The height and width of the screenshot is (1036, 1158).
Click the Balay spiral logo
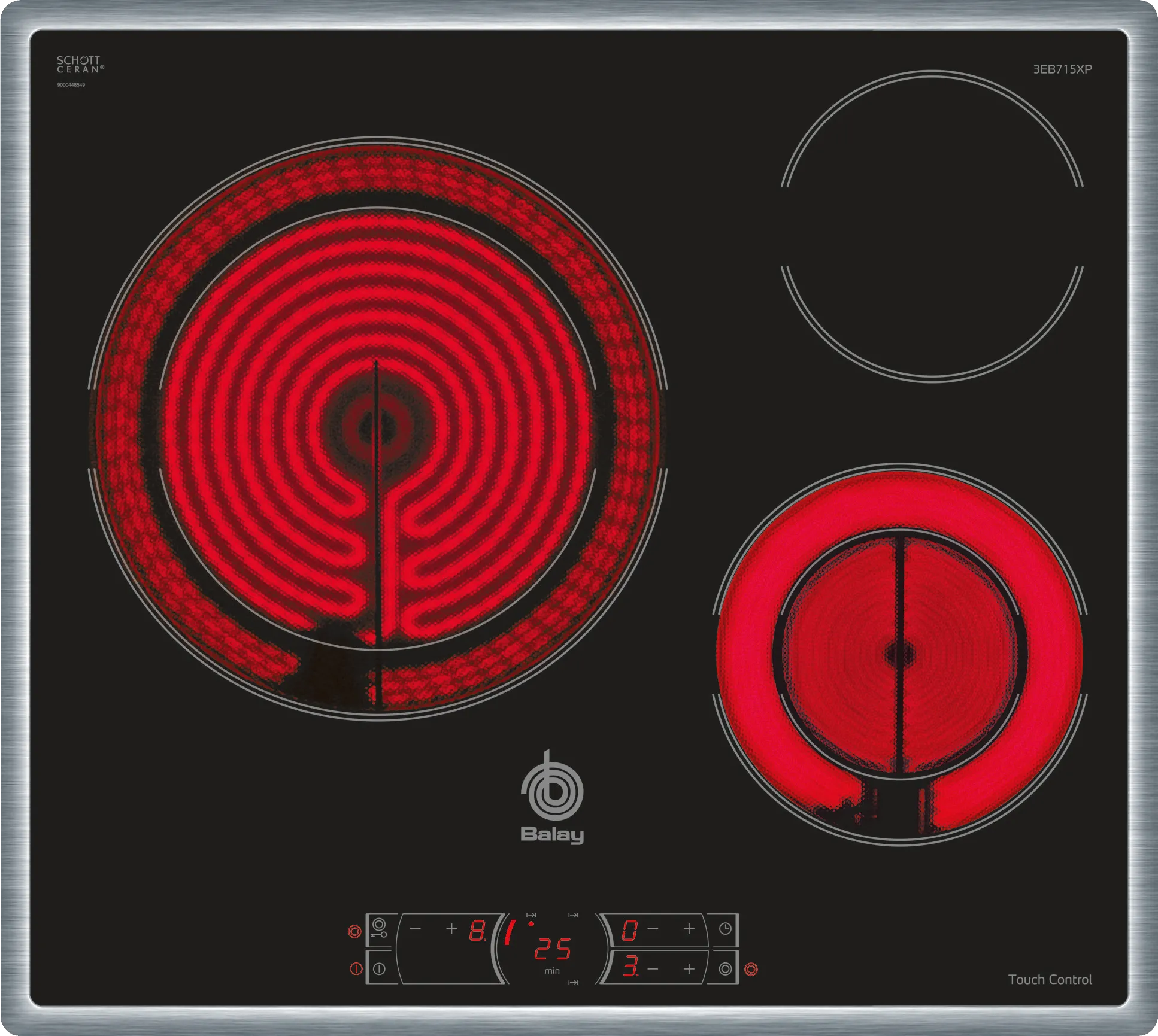pos(551,785)
